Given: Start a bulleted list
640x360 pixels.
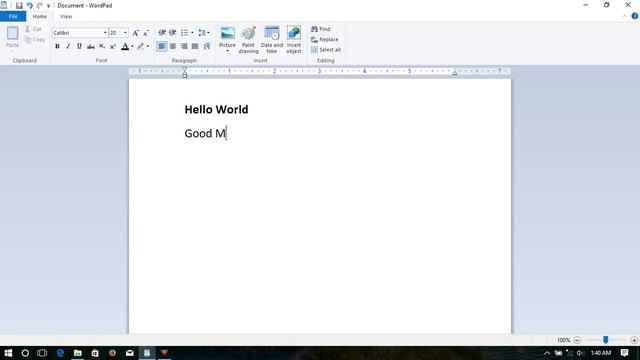Looking at the screenshot, I should [x=184, y=33].
